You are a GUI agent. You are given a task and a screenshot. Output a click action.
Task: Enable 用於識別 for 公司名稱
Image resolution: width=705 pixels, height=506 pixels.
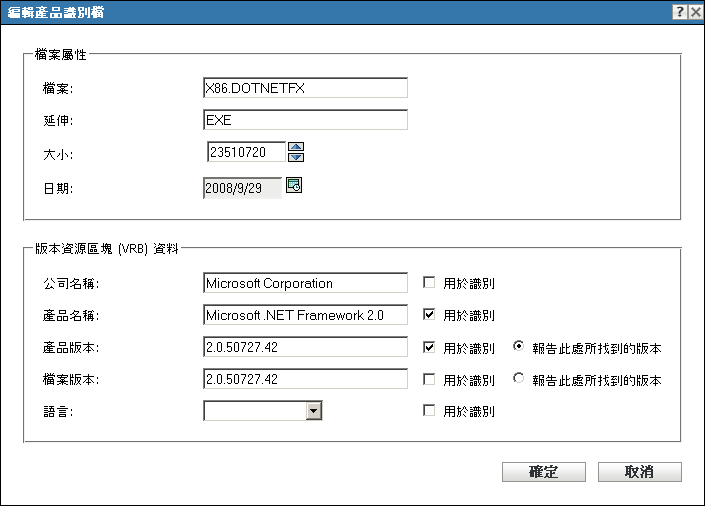click(429, 283)
